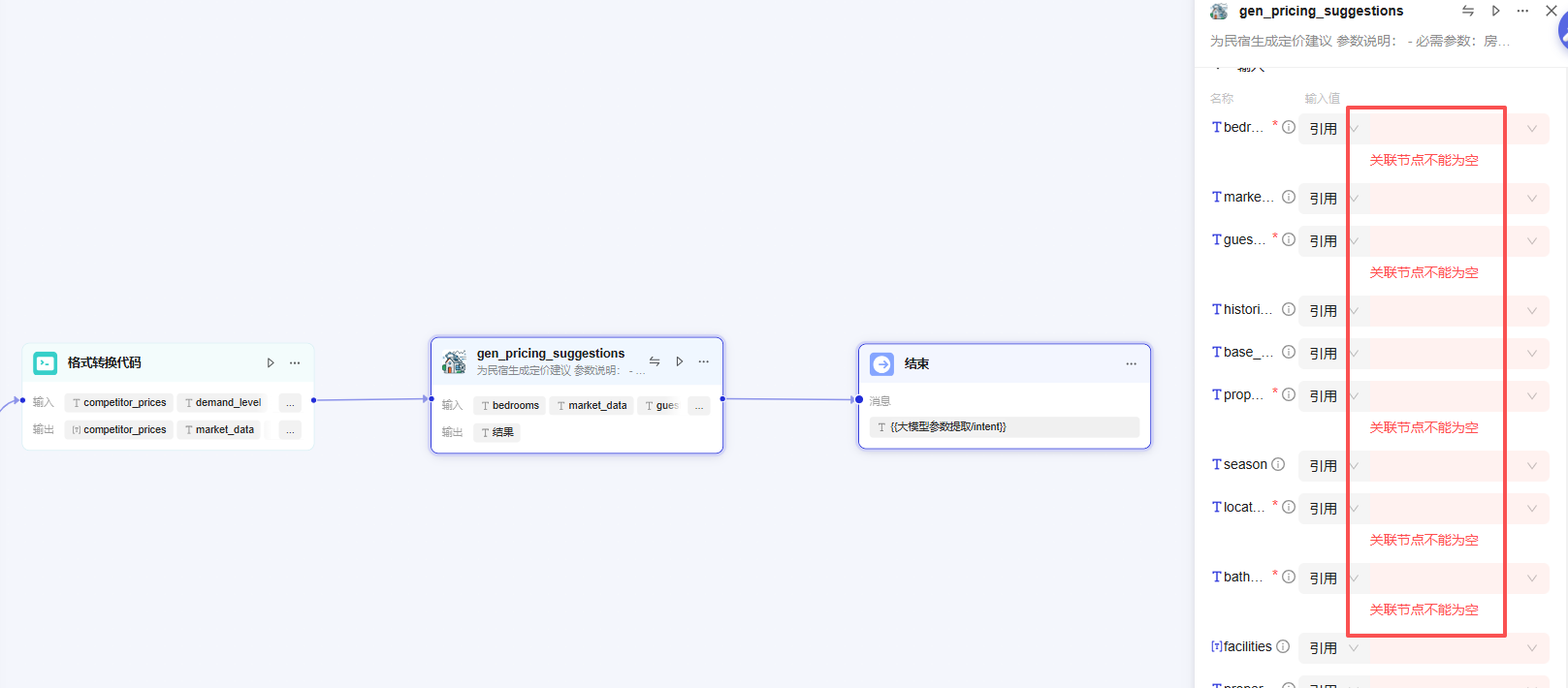1568x688 pixels.
Task: Click the side panel plugin icon beside title
Action: pos(1219,11)
